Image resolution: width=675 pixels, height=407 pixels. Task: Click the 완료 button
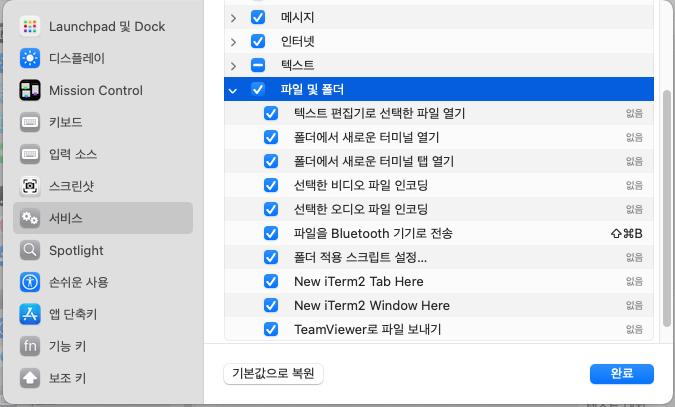pos(622,373)
